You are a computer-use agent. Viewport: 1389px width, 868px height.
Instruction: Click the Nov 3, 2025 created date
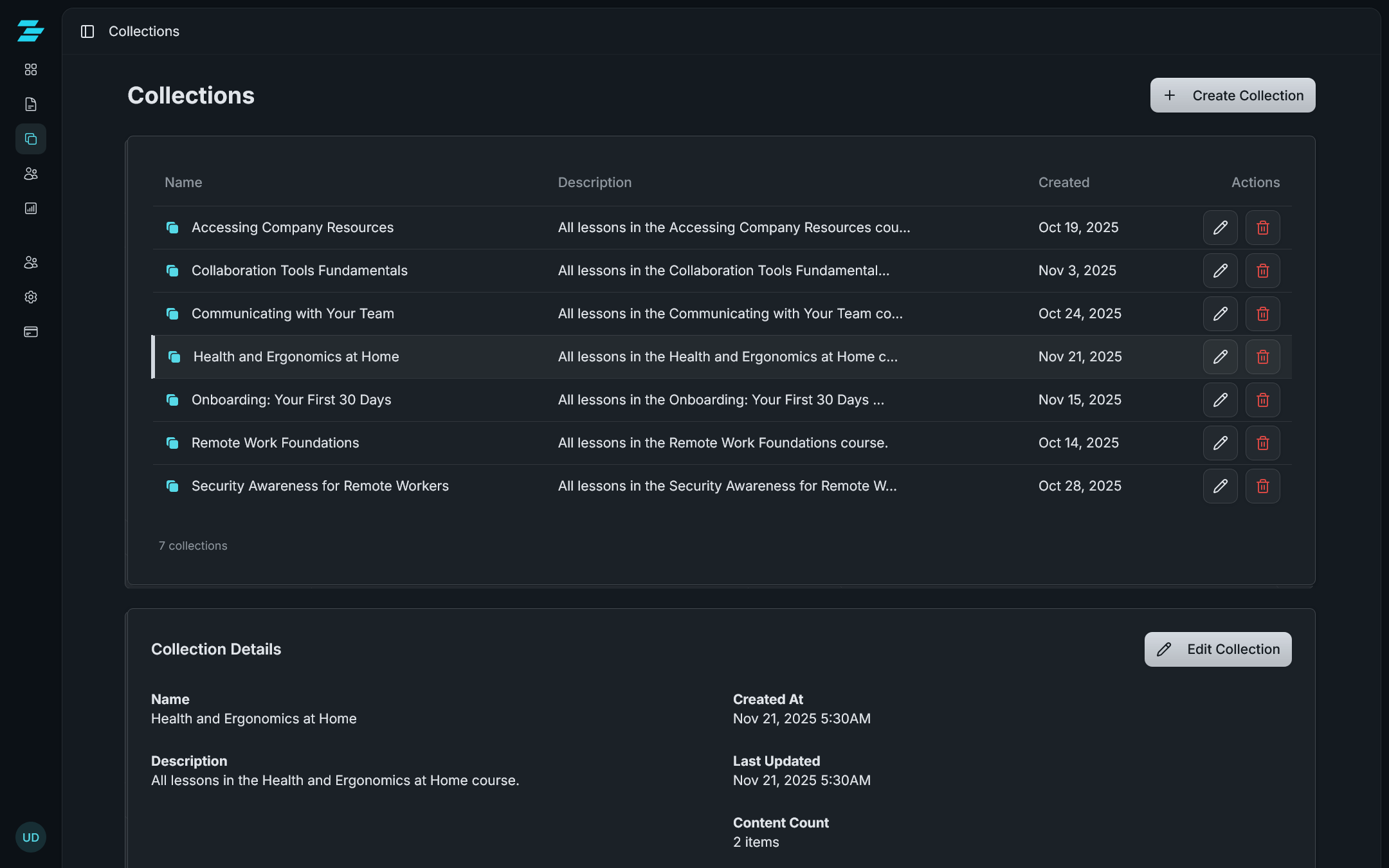coord(1077,271)
